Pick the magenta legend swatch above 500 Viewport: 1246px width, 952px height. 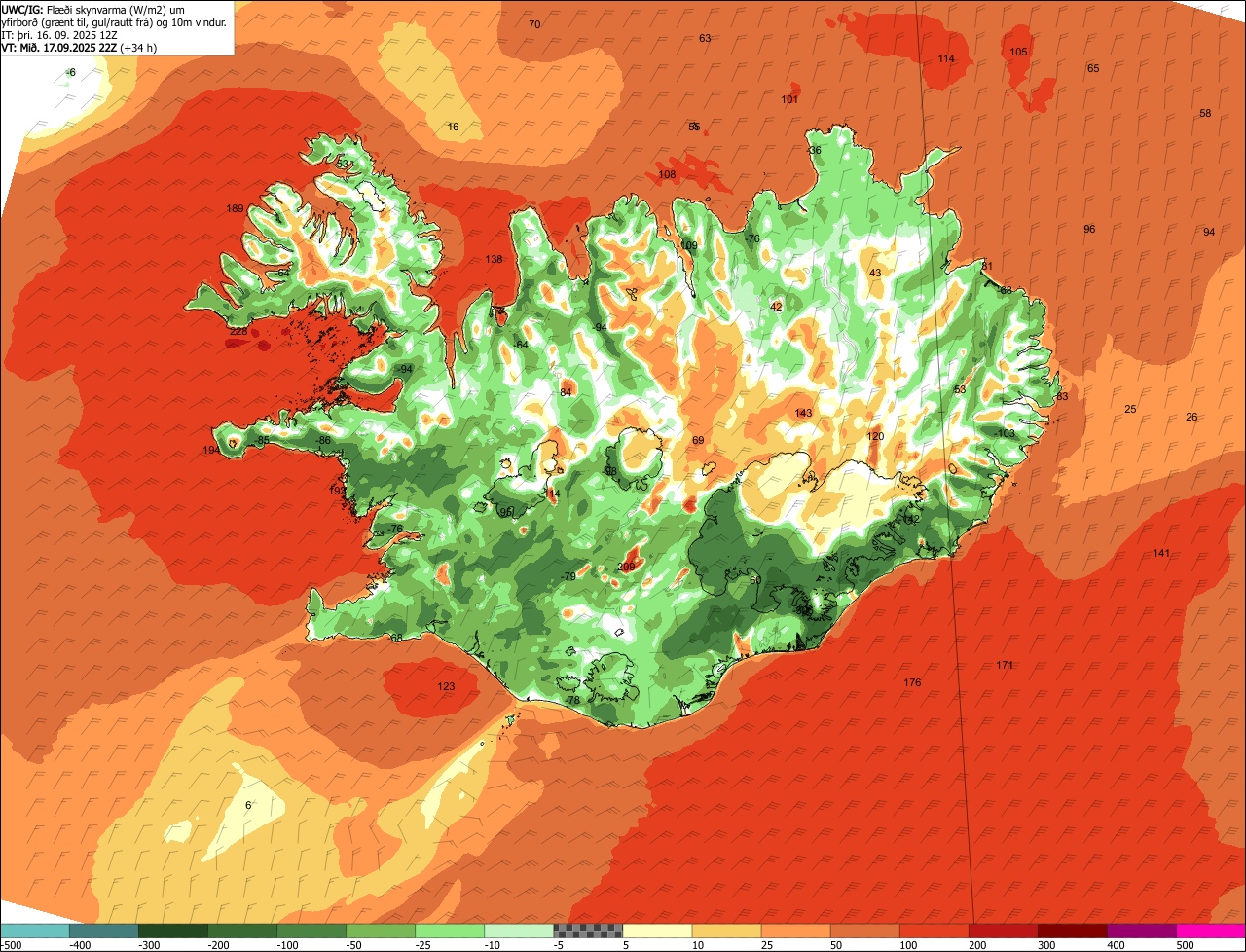[x=1211, y=931]
